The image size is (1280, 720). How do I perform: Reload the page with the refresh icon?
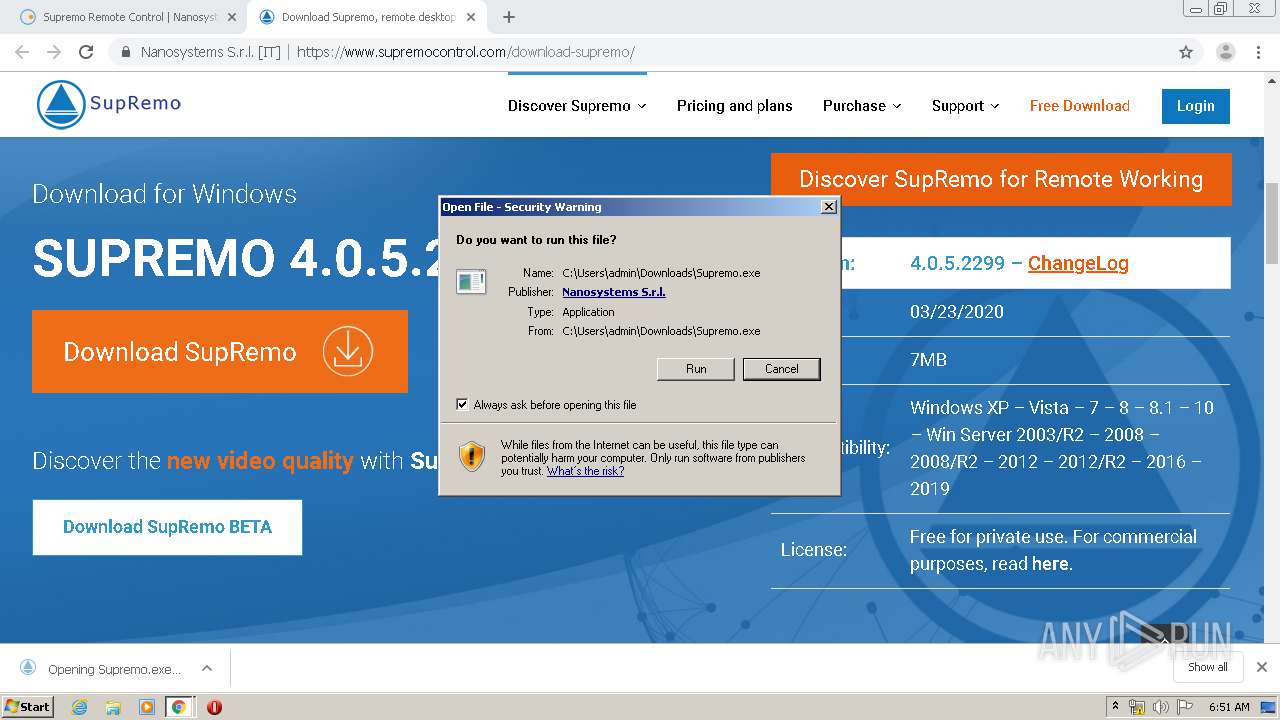click(x=86, y=52)
